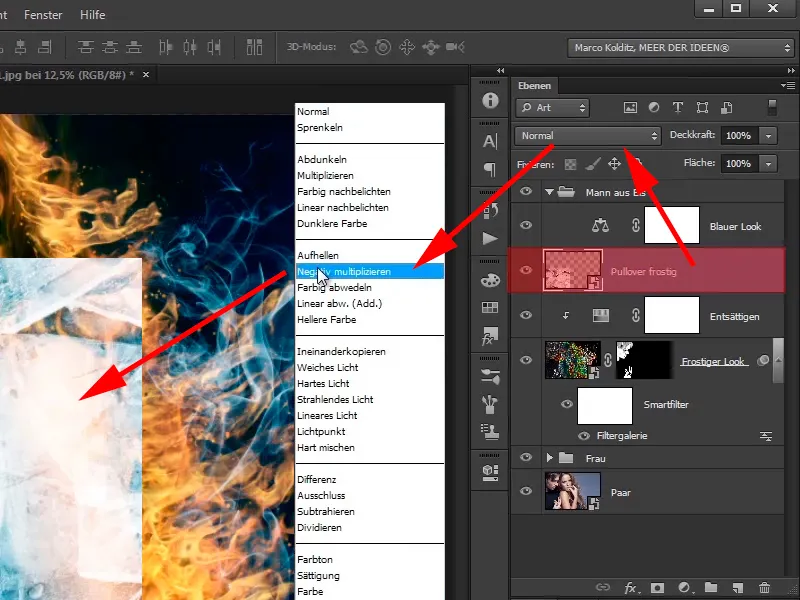The height and width of the screenshot is (600, 800).
Task: Select the 3D roll icon
Action: tap(383, 47)
